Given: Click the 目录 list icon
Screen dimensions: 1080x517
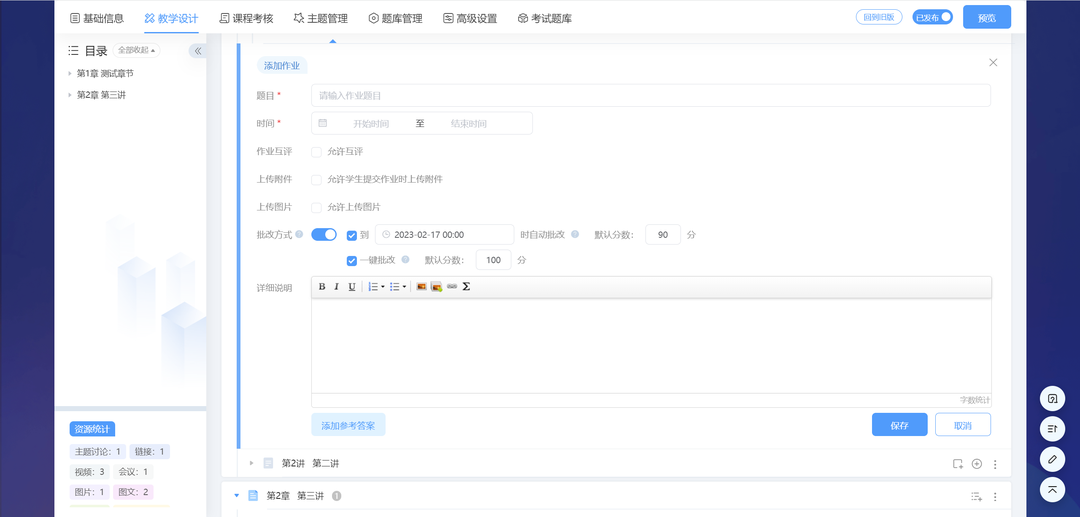Looking at the screenshot, I should click(x=74, y=51).
